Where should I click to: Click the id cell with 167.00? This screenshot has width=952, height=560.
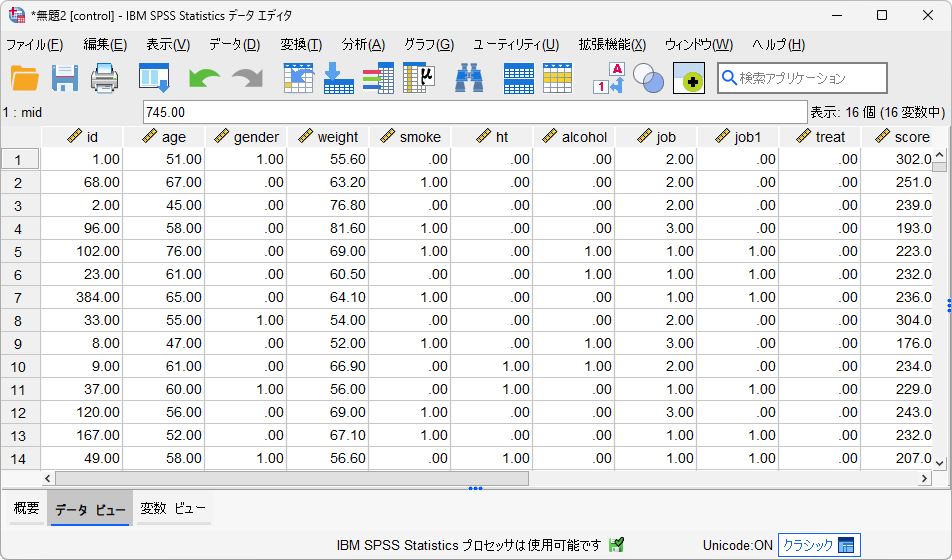pyautogui.click(x=82, y=435)
